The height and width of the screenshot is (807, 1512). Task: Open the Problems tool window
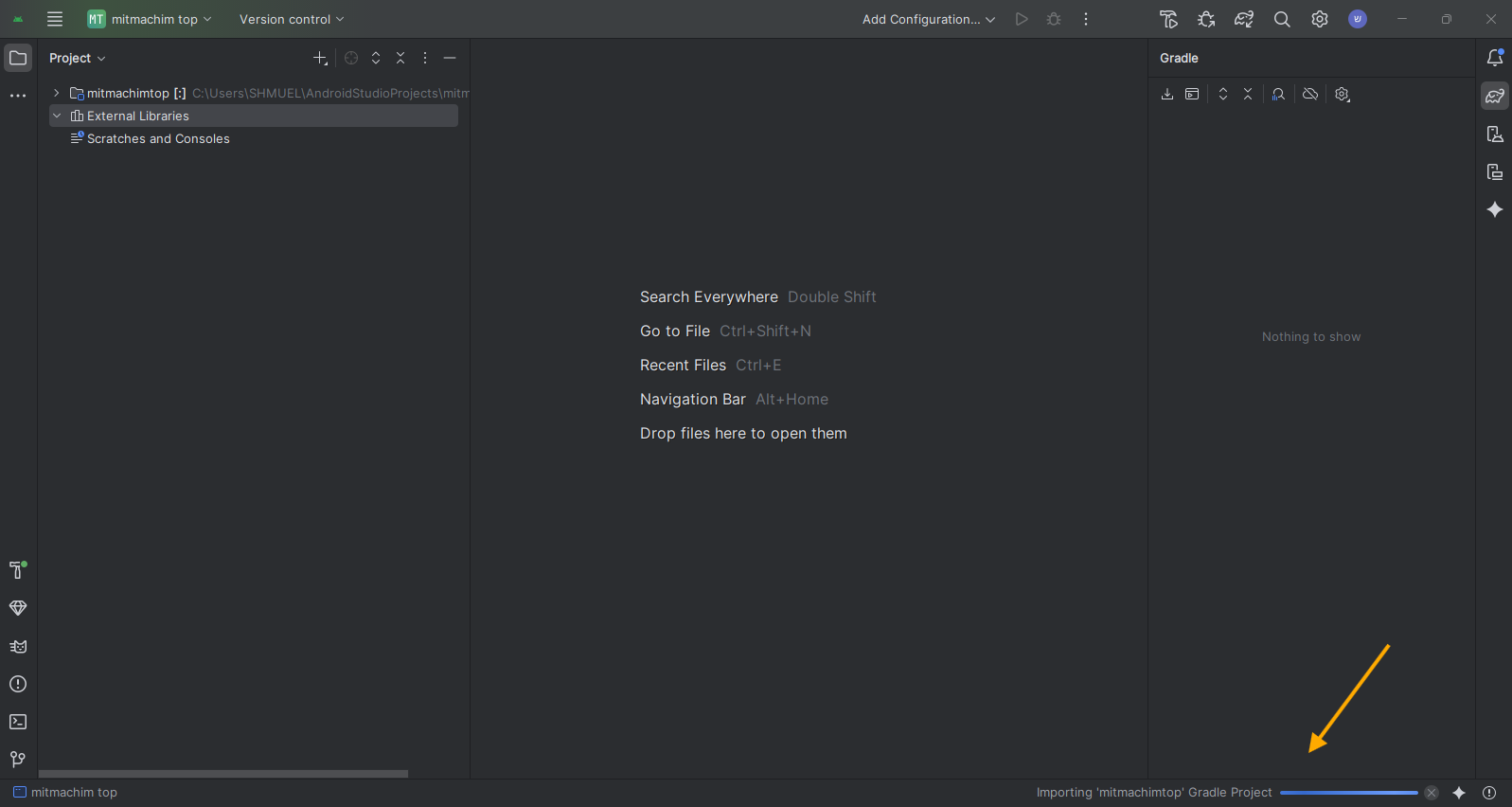[x=18, y=684]
